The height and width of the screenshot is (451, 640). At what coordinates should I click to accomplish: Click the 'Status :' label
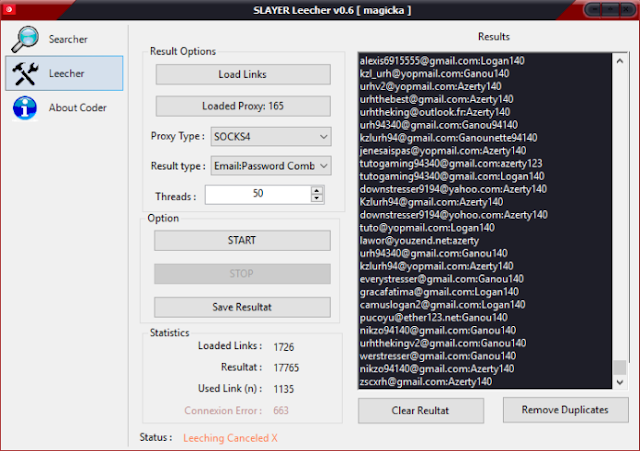(156, 438)
